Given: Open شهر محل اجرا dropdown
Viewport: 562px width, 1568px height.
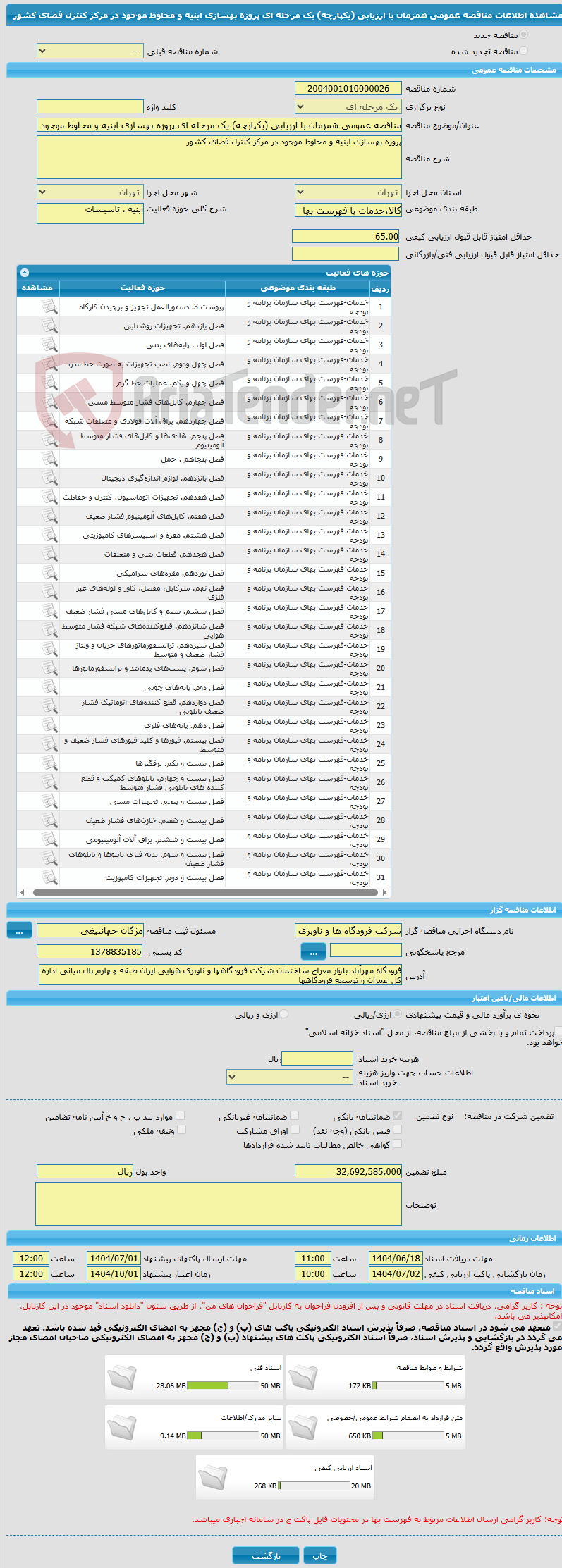Looking at the screenshot, I should (x=90, y=192).
